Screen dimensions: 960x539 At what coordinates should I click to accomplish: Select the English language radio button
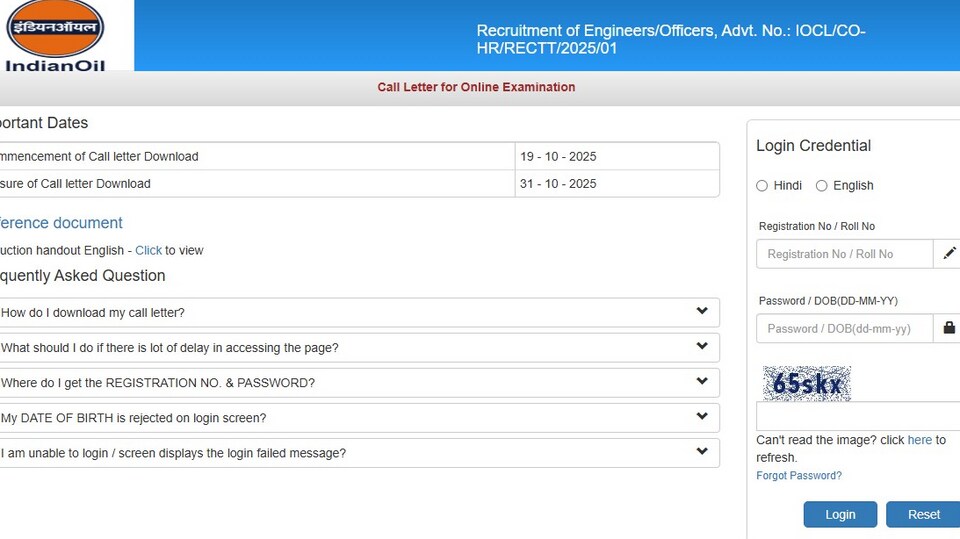822,186
